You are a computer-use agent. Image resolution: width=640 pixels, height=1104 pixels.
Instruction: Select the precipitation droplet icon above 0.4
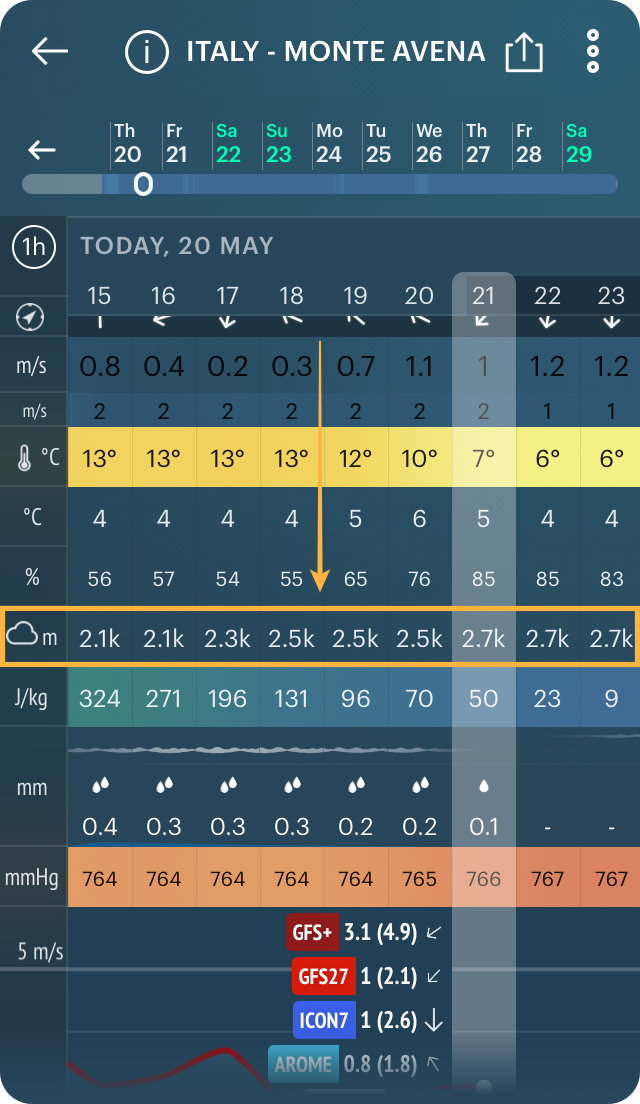pos(100,786)
